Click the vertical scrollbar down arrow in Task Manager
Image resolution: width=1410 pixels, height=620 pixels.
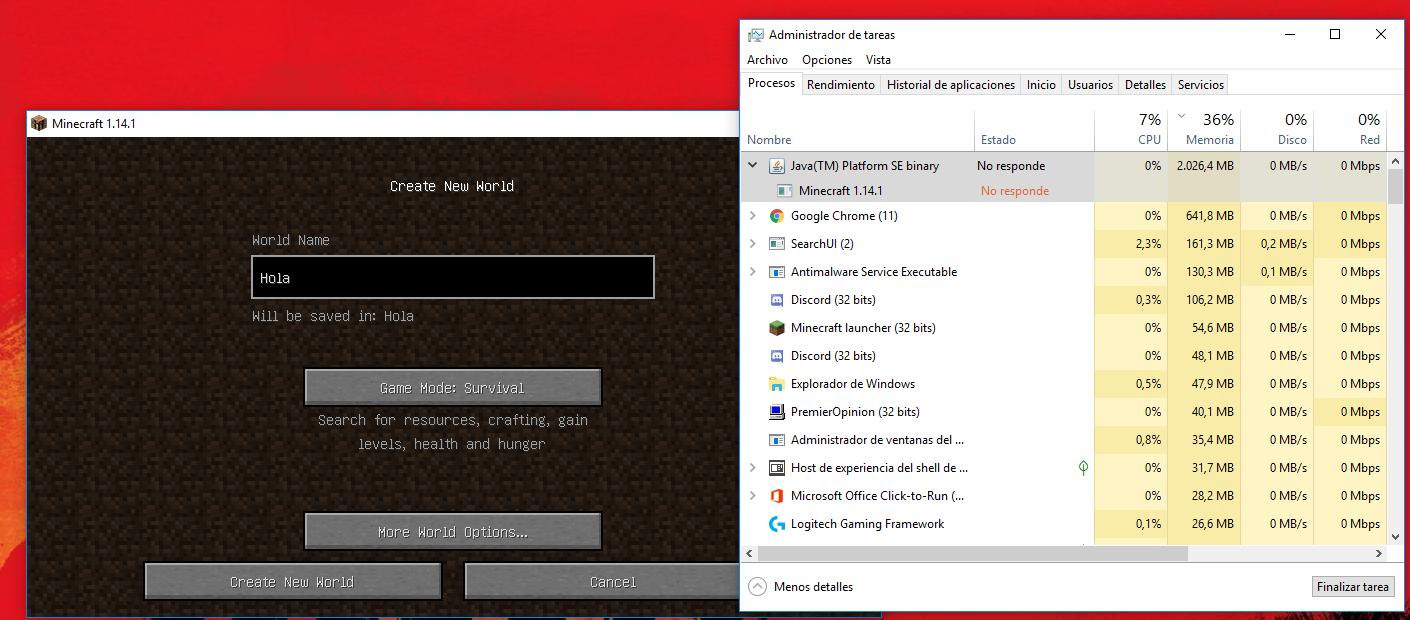[1396, 537]
